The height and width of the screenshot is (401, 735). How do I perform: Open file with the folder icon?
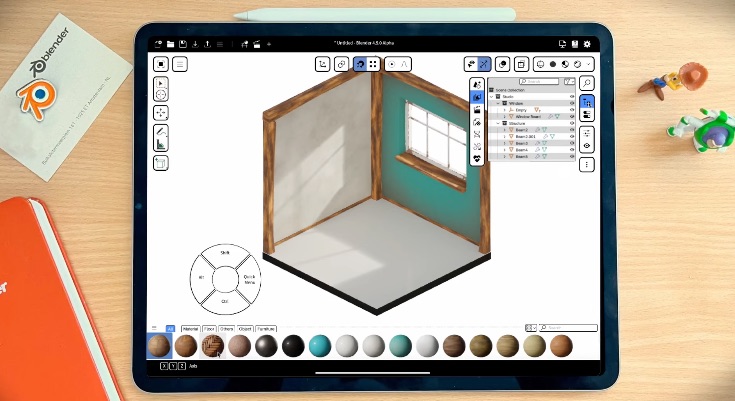[171, 44]
